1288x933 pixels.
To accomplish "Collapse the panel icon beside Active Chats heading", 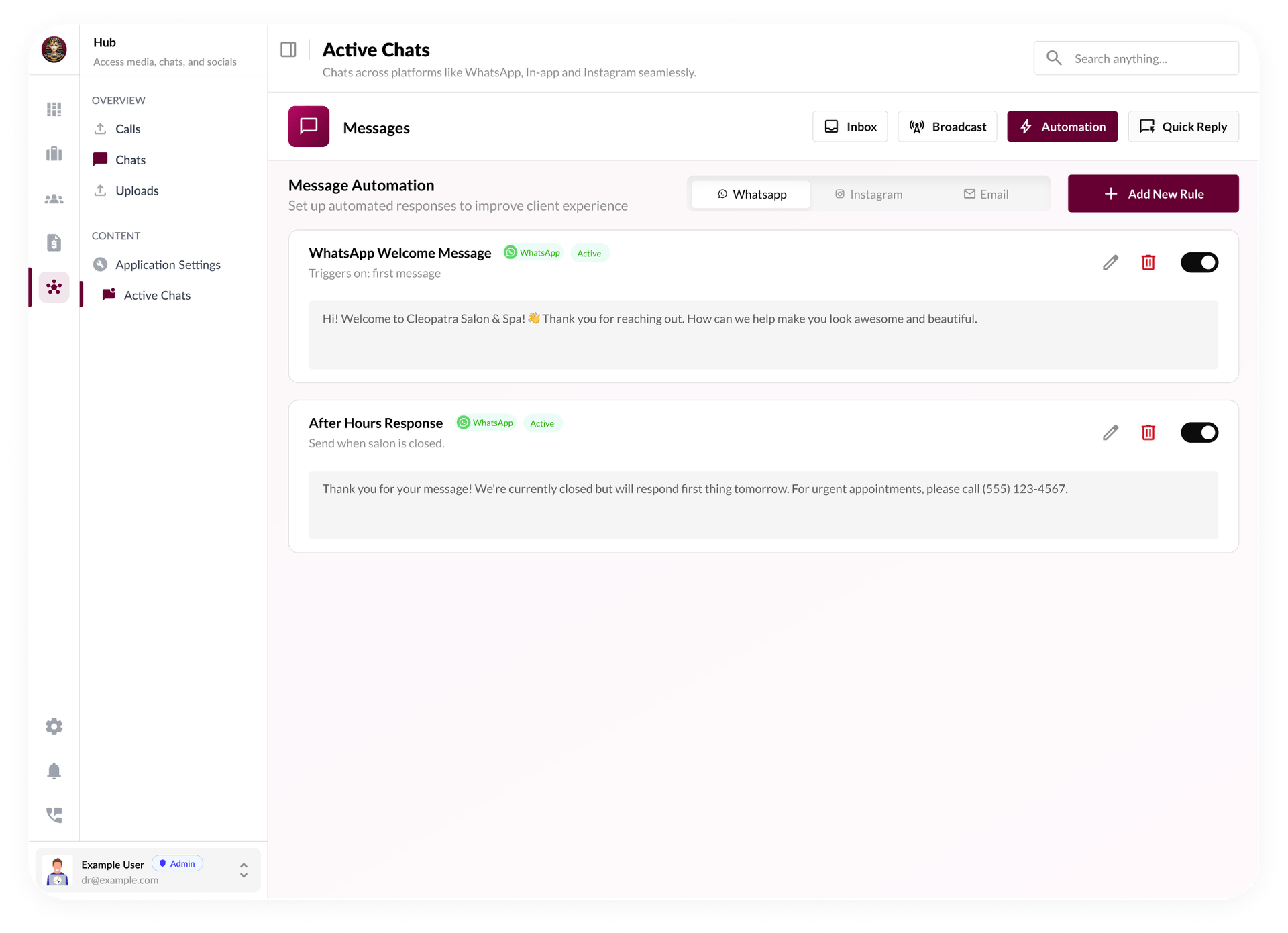I will coord(288,49).
